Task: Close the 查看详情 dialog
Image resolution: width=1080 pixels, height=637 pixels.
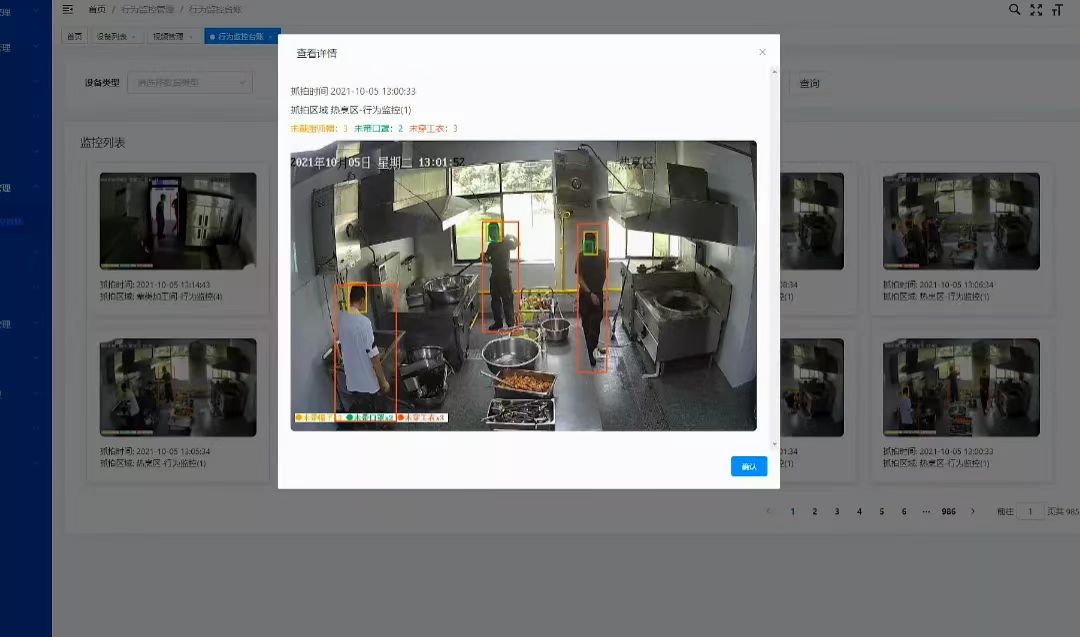Action: point(762,52)
